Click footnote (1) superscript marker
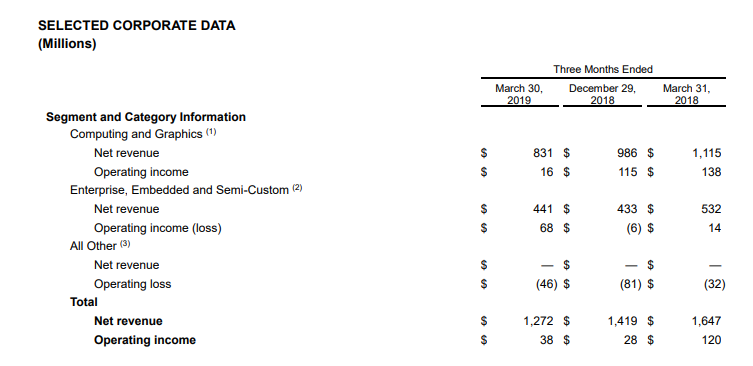 [x=211, y=132]
